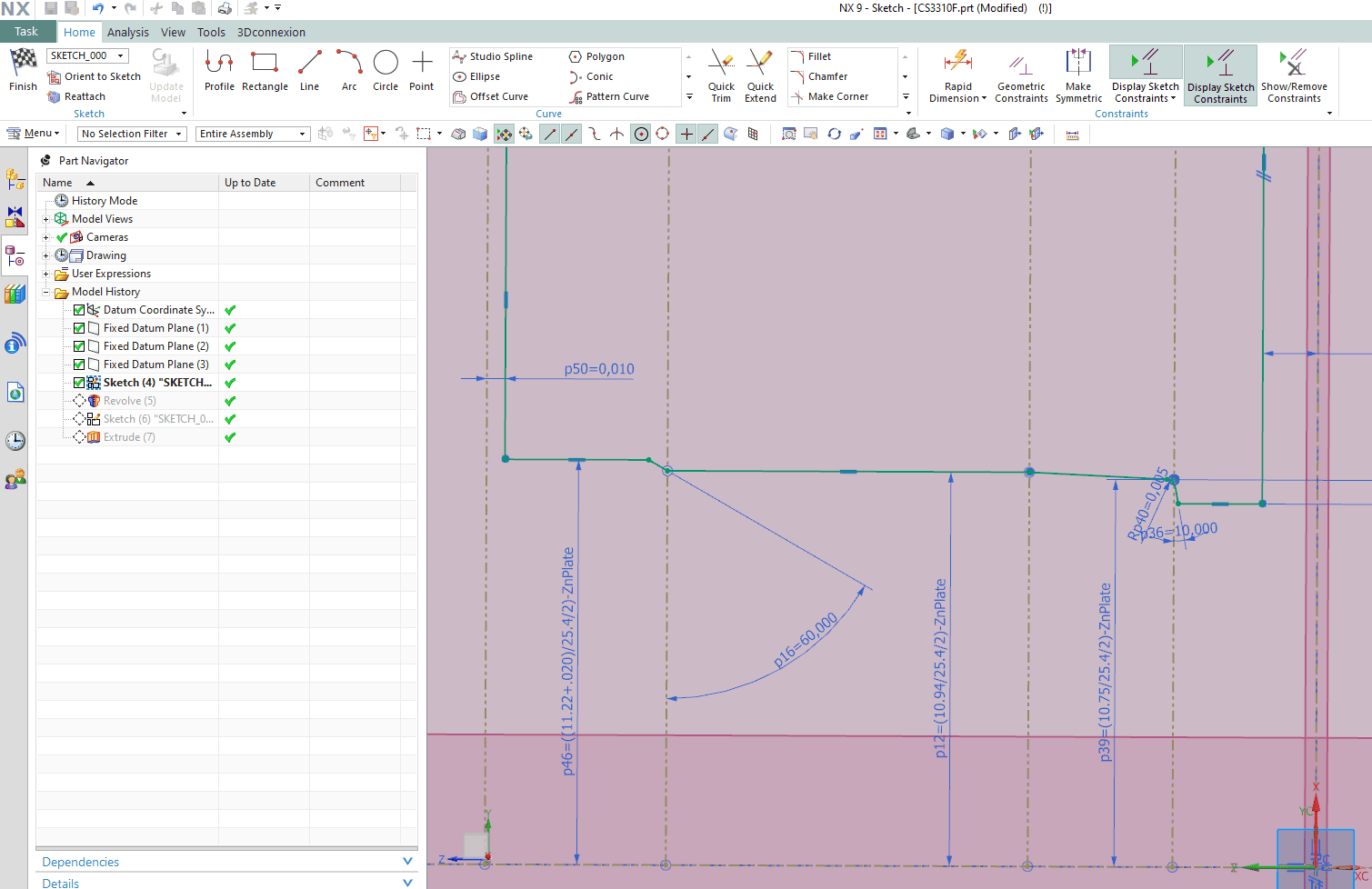Toggle Datum Coordinate System checkbox
Screen dimensions: 1372x889
click(79, 310)
